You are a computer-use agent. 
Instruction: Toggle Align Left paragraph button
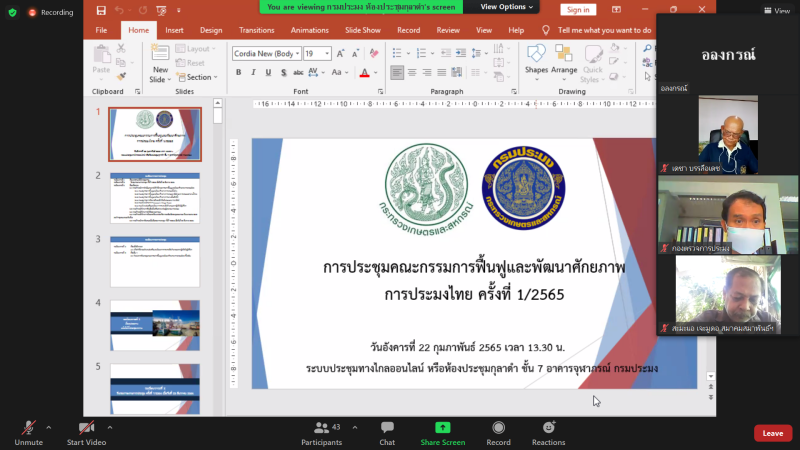coord(397,72)
